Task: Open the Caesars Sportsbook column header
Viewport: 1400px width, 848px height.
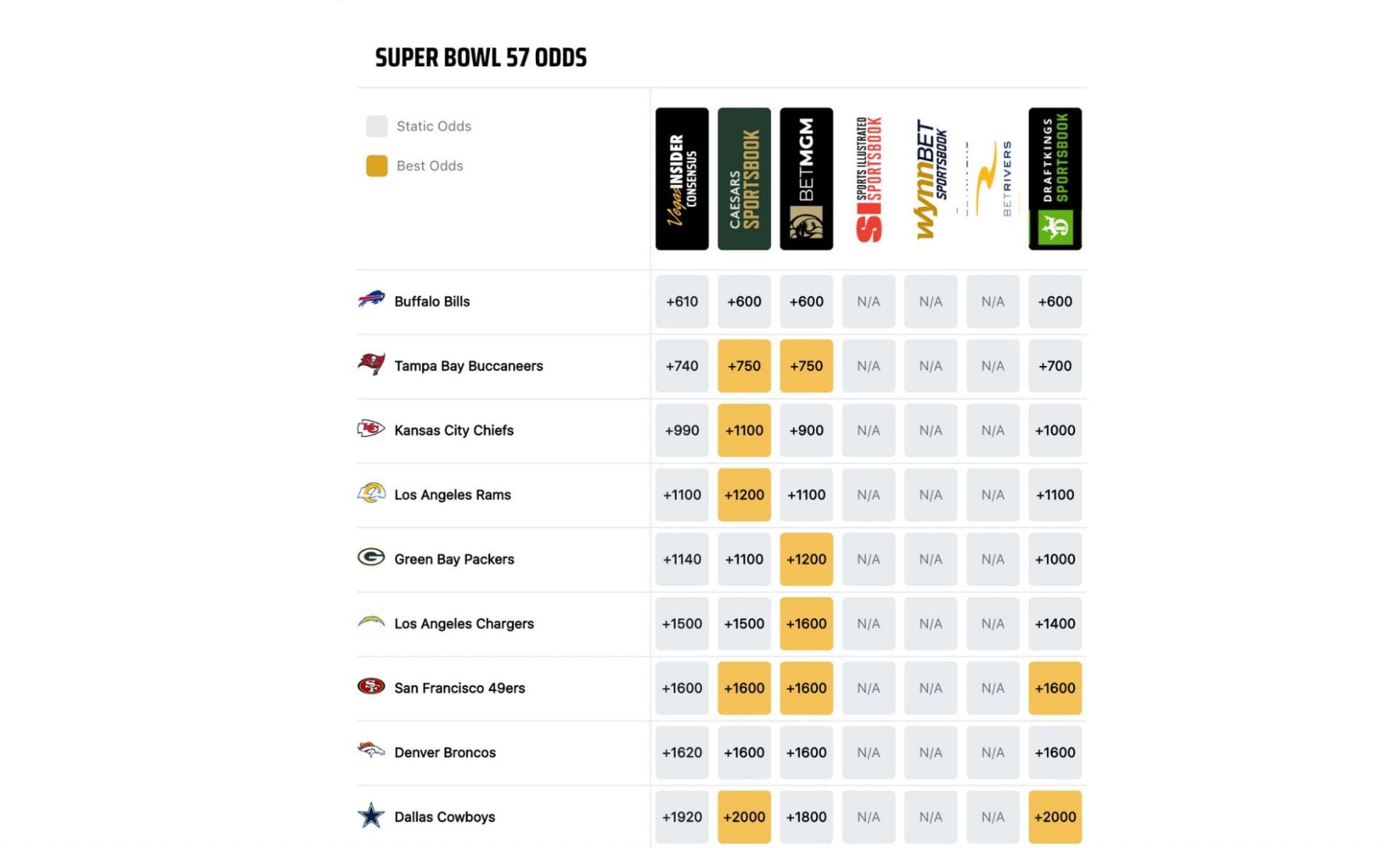Action: coord(744,179)
